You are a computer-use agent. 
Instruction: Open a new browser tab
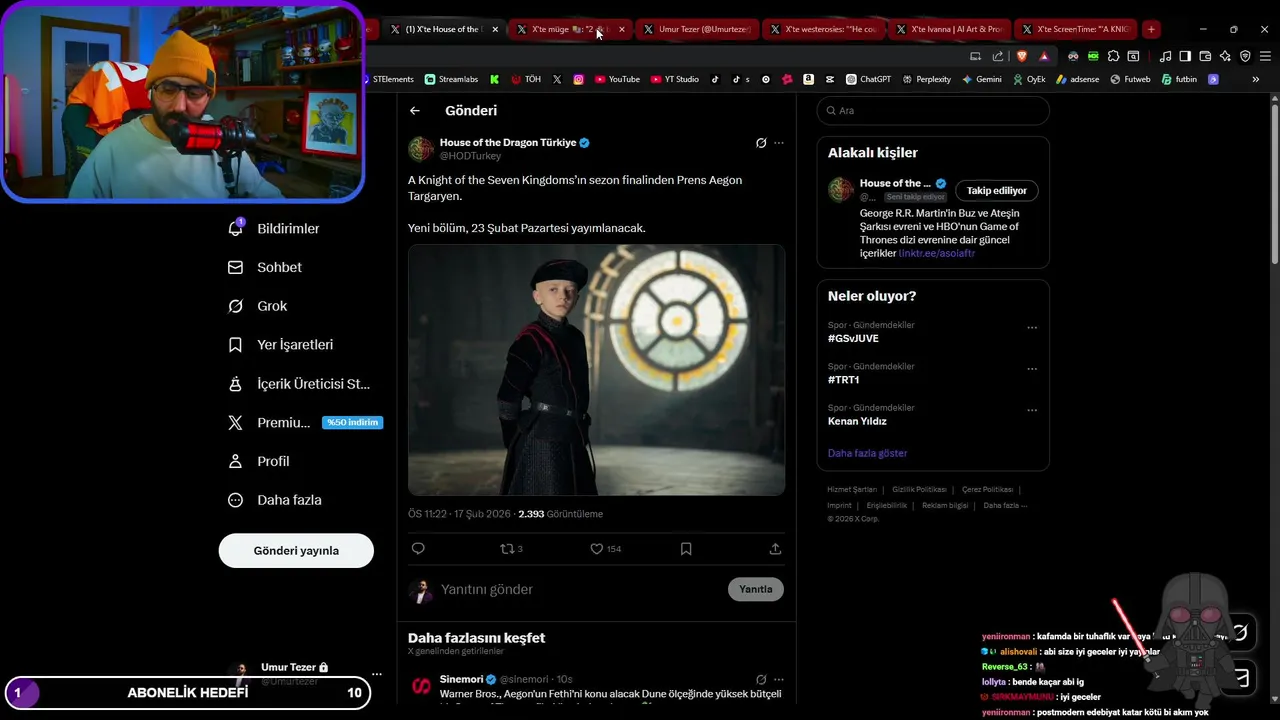(x=1151, y=29)
